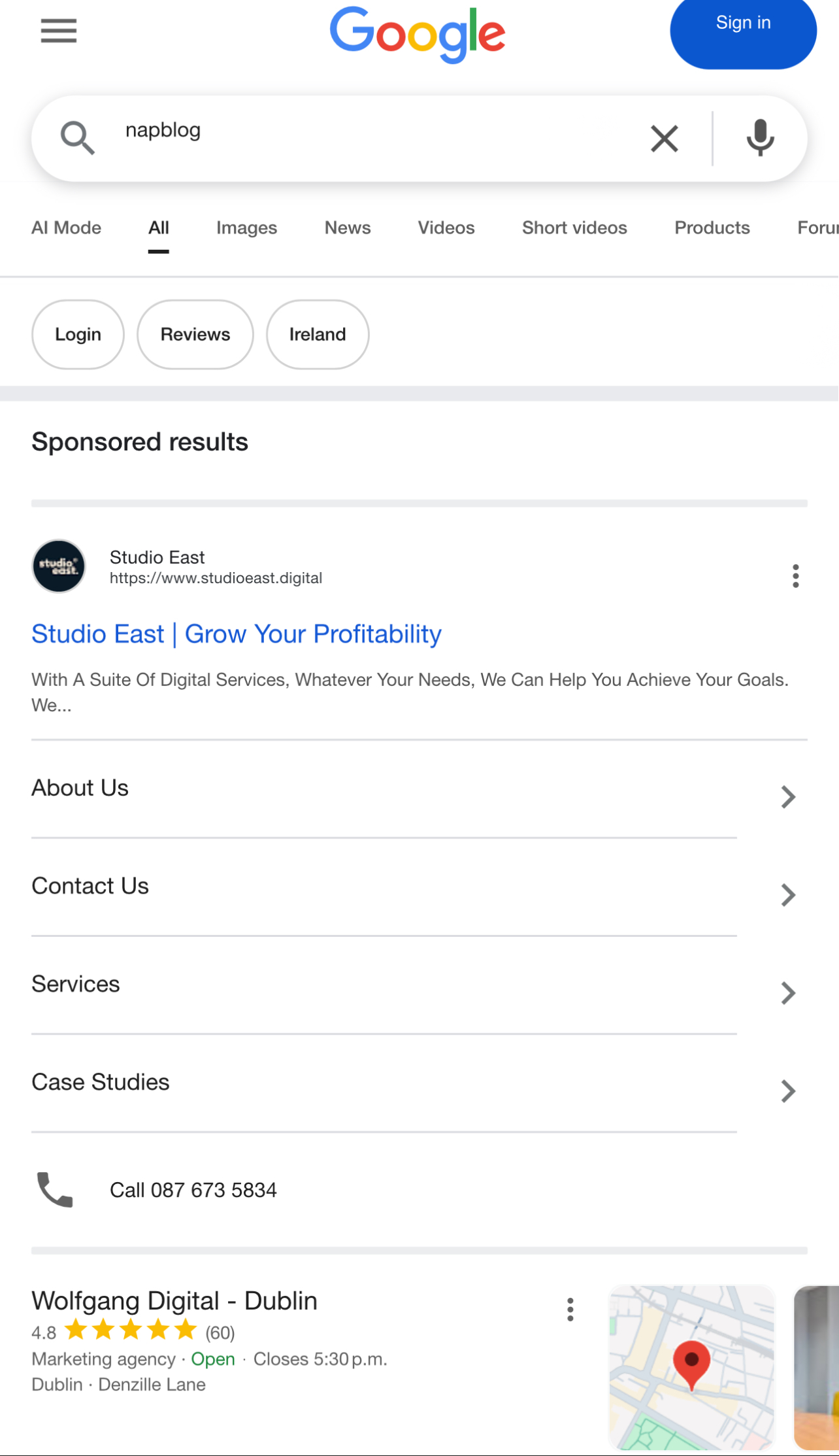The width and height of the screenshot is (839, 1456).
Task: Open Studio East Grow Your Profitability link
Action: [x=237, y=634]
